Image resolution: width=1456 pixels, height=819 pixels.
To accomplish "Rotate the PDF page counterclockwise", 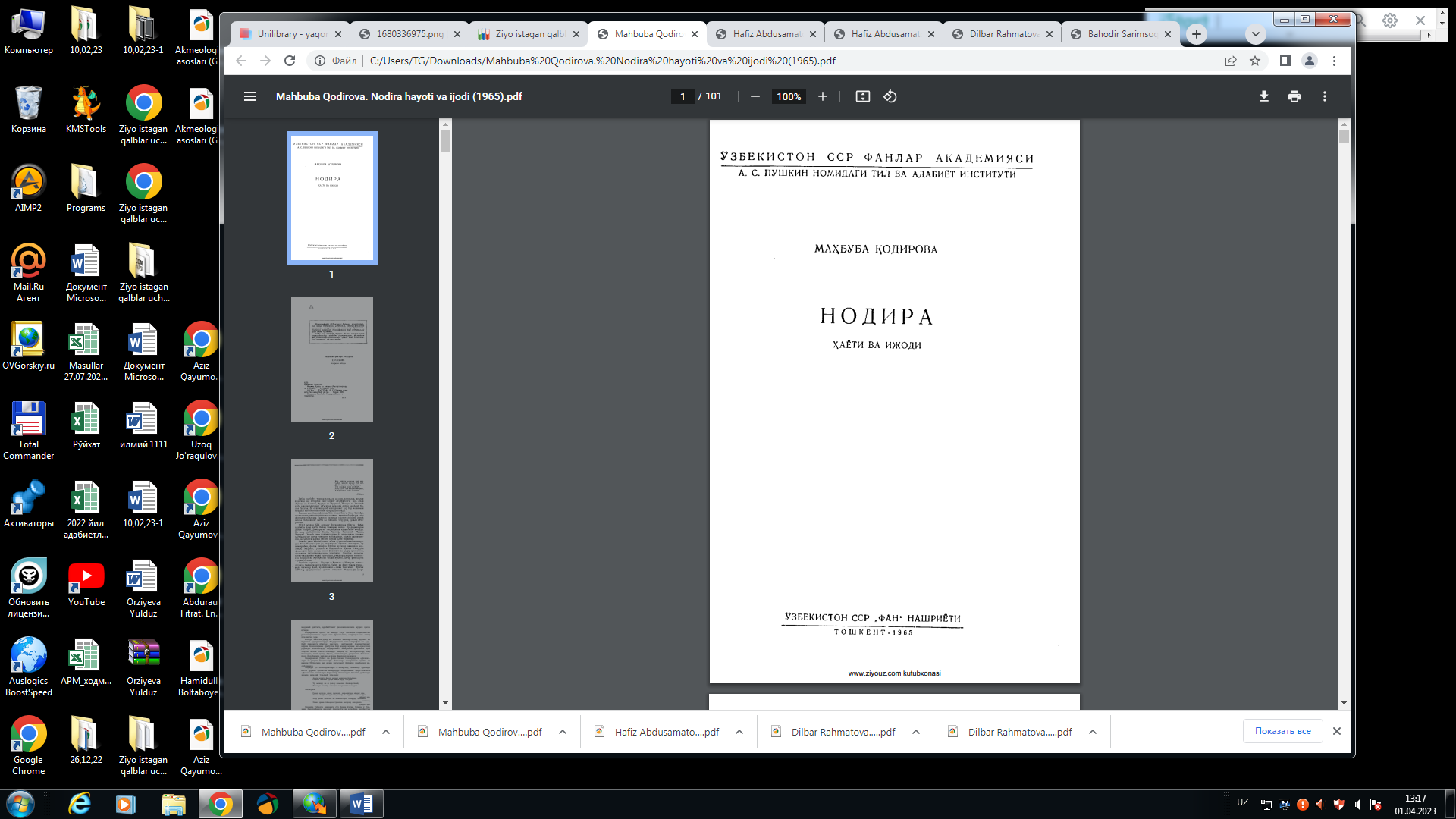I will pos(890,96).
